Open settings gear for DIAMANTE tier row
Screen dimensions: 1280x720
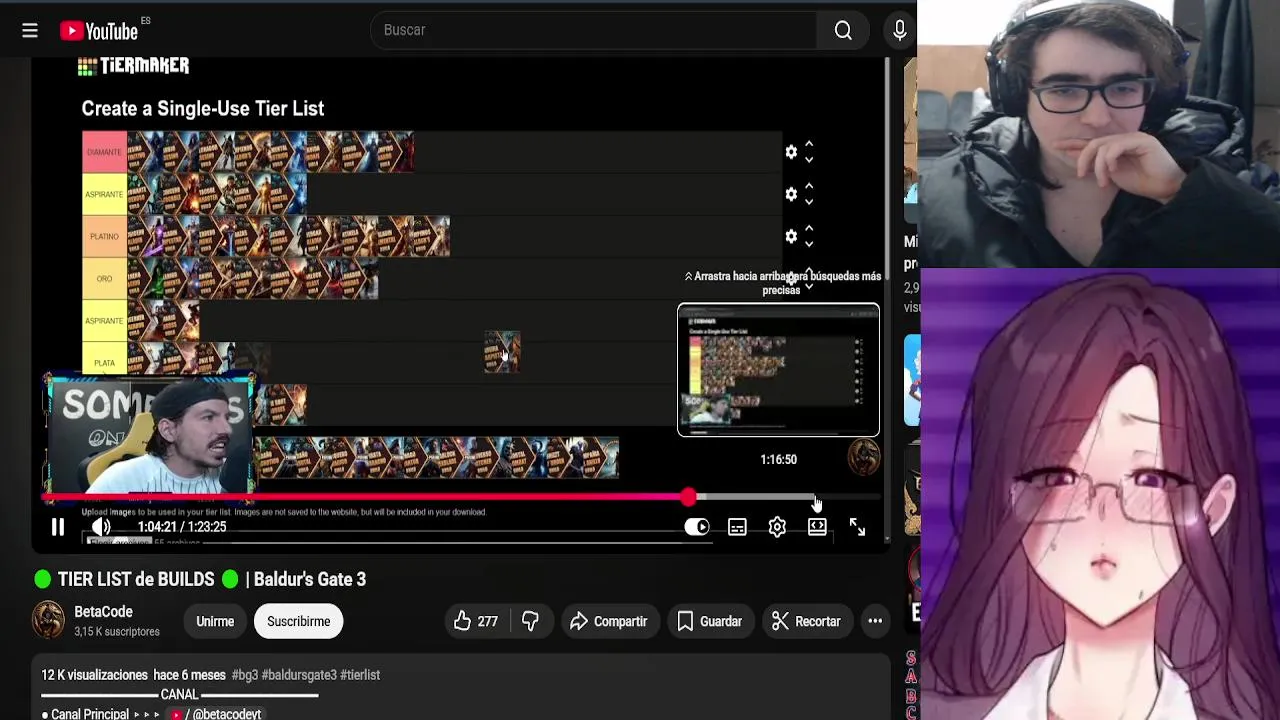tap(791, 152)
